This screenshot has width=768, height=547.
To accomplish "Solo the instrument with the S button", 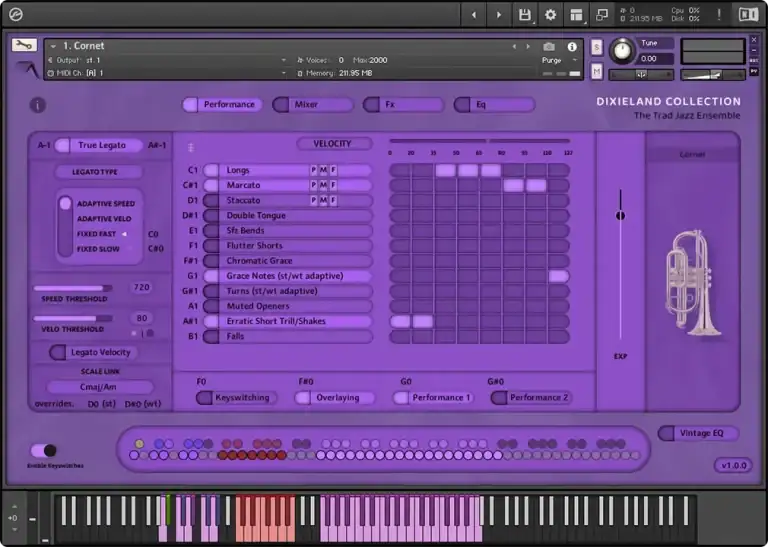I will point(596,48).
